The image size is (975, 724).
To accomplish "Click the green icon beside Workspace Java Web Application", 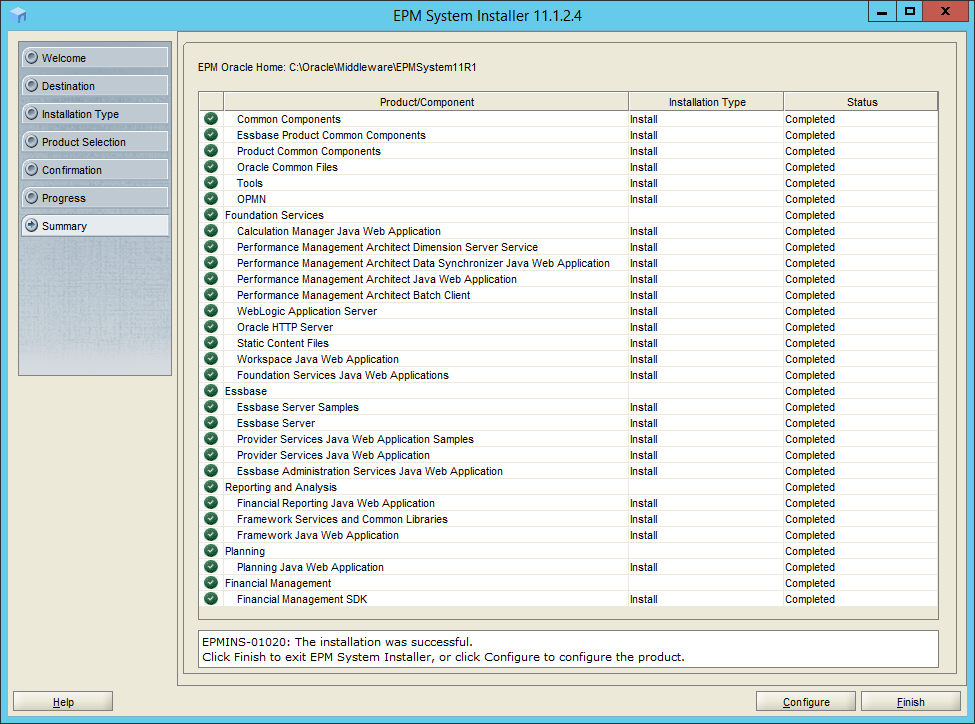I will pyautogui.click(x=211, y=359).
